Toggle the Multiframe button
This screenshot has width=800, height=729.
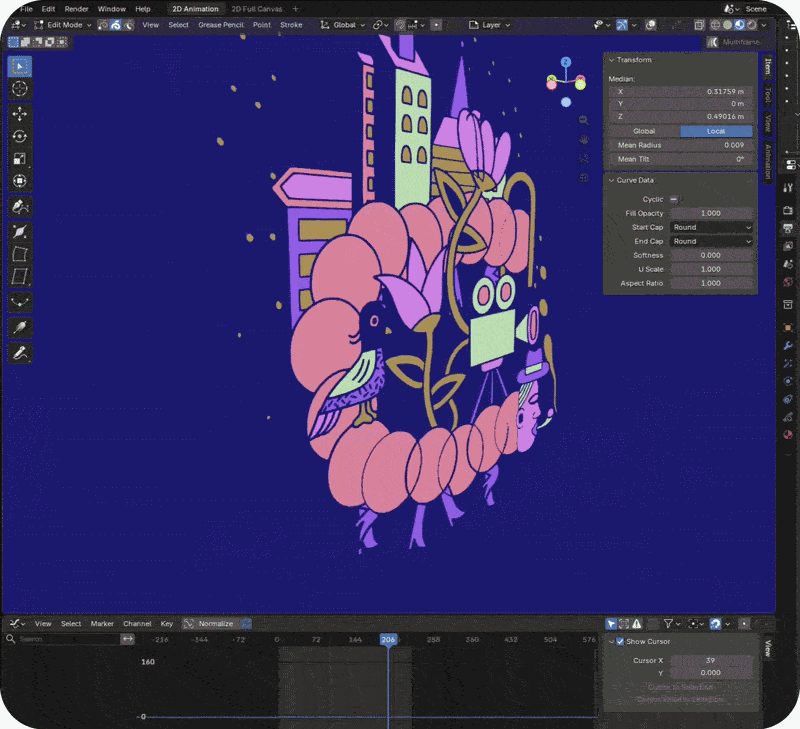(x=735, y=42)
